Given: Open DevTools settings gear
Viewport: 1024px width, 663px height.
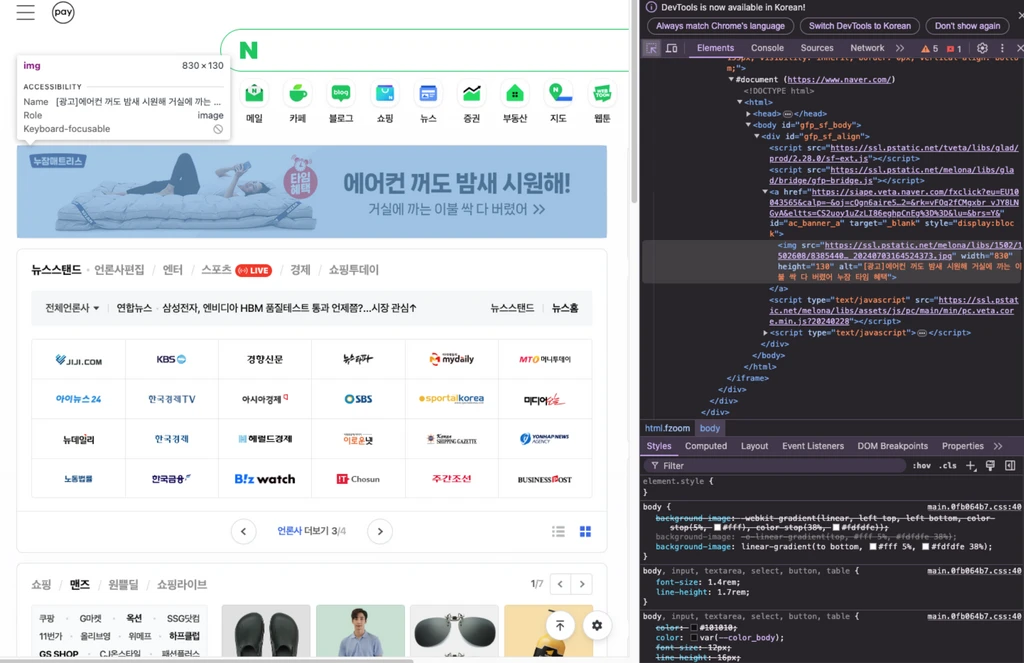Looking at the screenshot, I should (x=983, y=47).
